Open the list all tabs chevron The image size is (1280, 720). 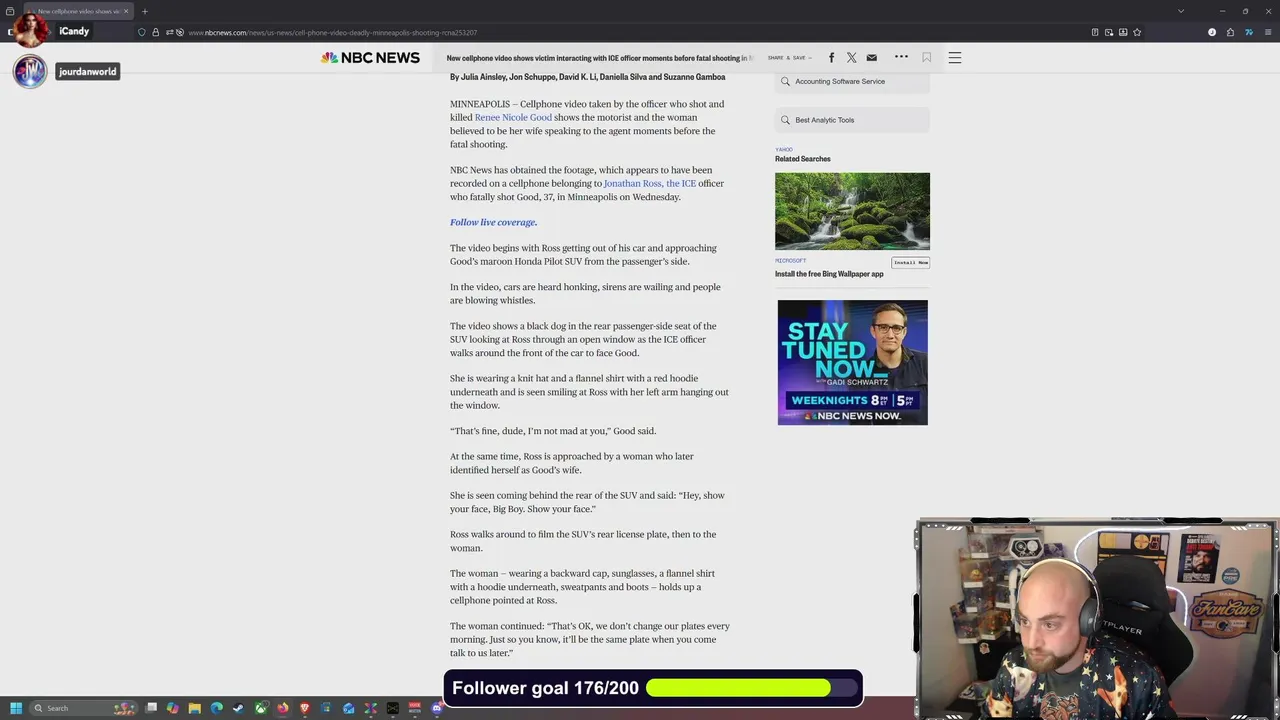coord(1181,11)
